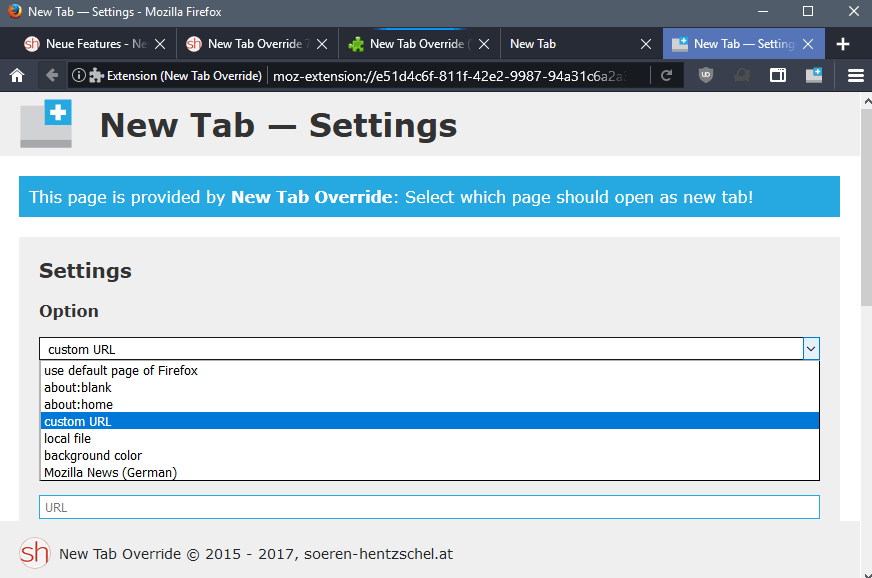Close the New Tab — Settings tab
Screen dimensions: 872x578
click(x=808, y=44)
